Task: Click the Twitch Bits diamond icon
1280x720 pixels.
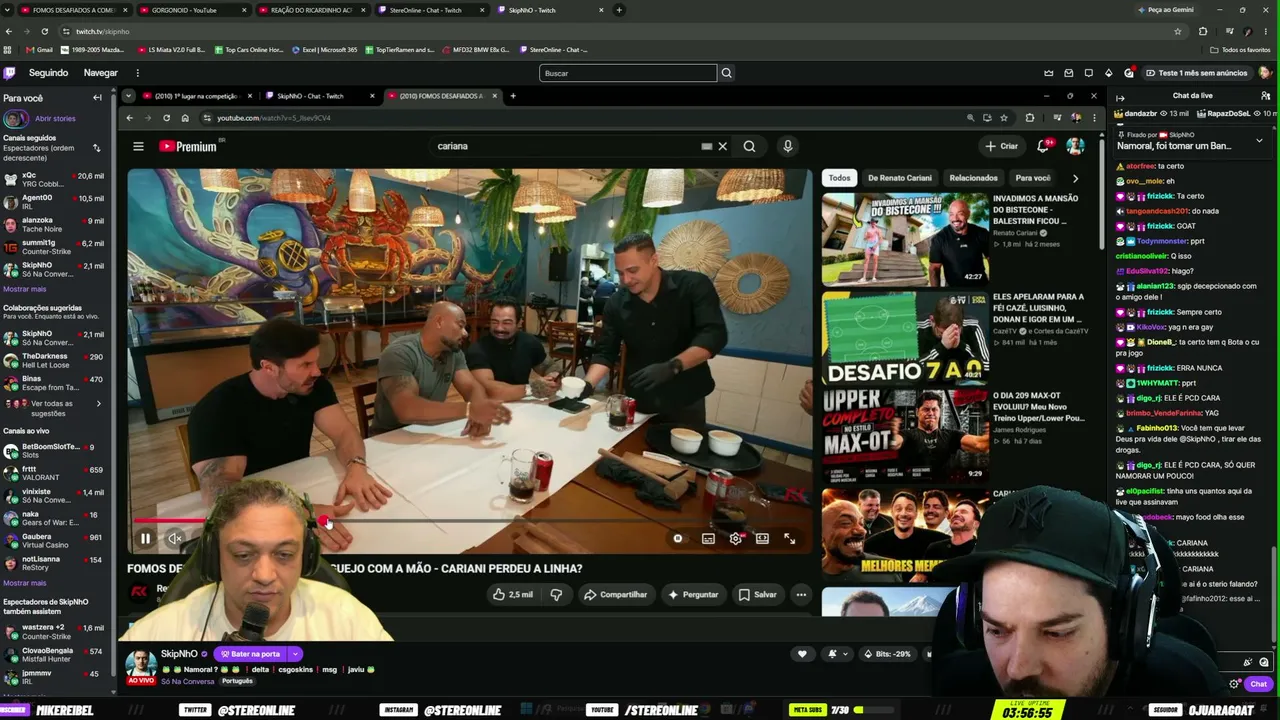Action: (x=1108, y=73)
